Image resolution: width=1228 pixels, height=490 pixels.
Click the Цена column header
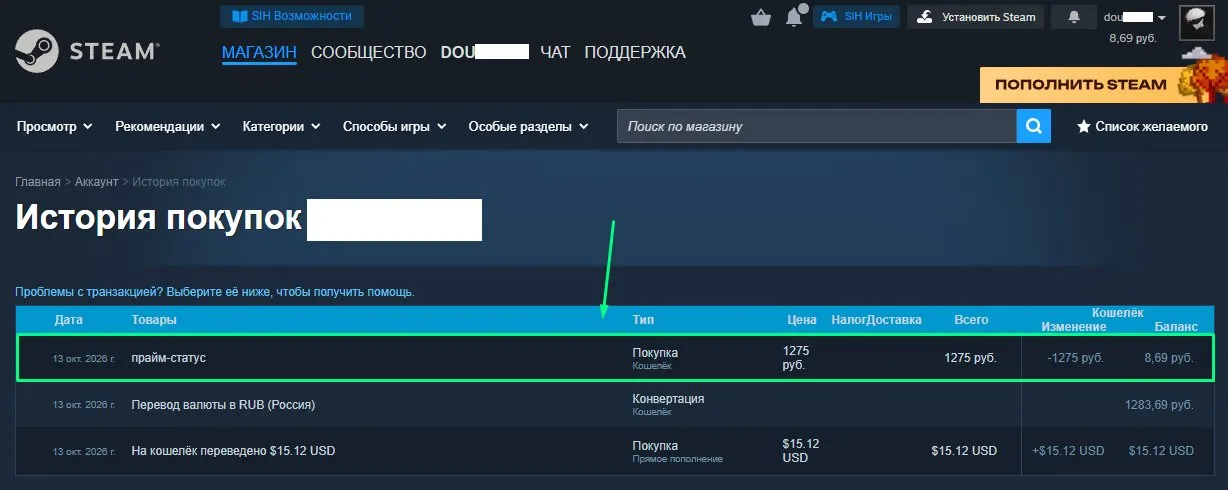click(x=803, y=320)
